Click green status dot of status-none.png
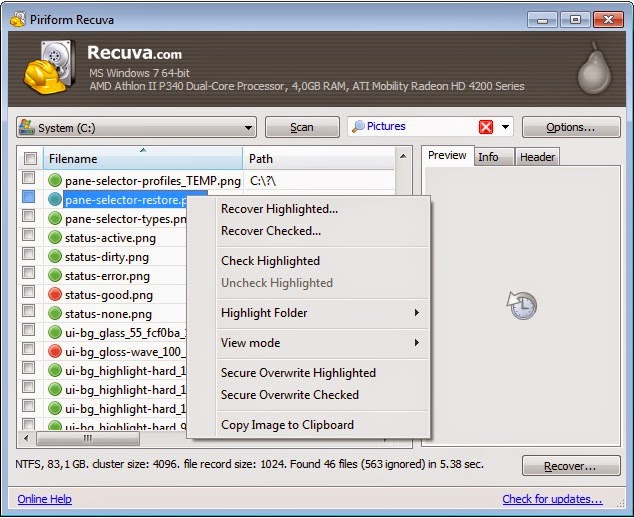 click(55, 313)
